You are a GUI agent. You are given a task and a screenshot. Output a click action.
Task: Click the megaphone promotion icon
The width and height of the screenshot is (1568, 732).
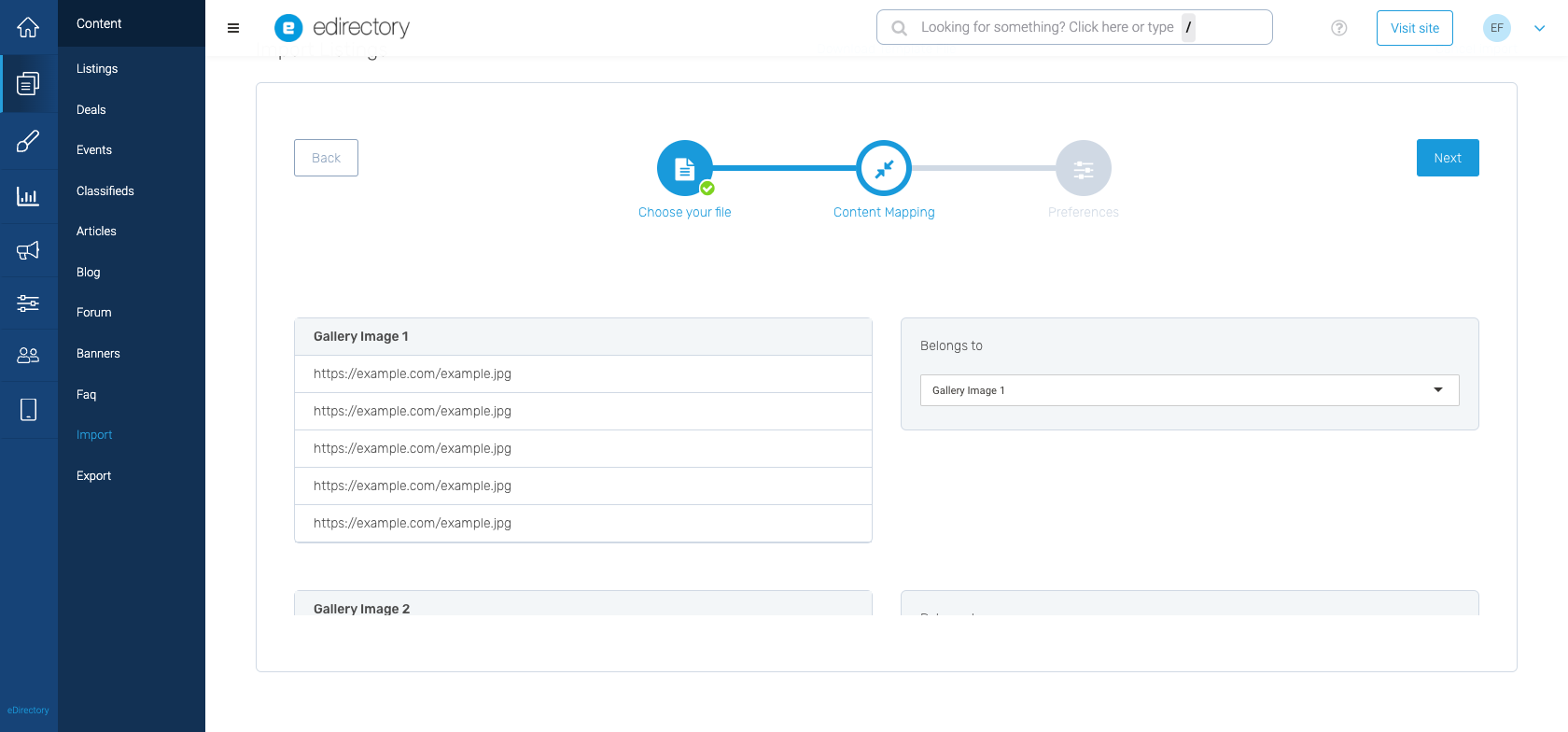[x=28, y=250]
